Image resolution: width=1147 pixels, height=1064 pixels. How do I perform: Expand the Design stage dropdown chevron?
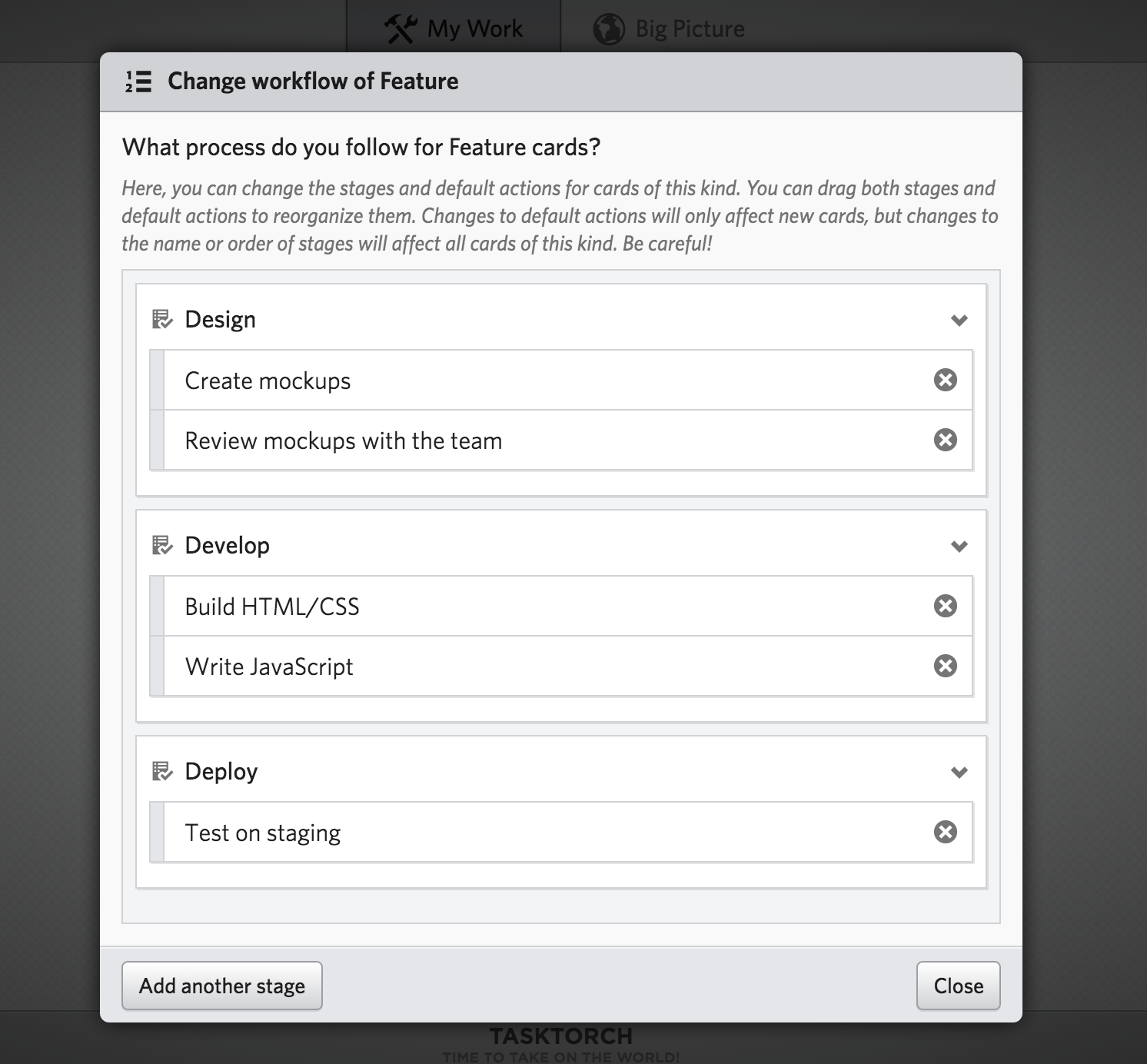(x=959, y=320)
